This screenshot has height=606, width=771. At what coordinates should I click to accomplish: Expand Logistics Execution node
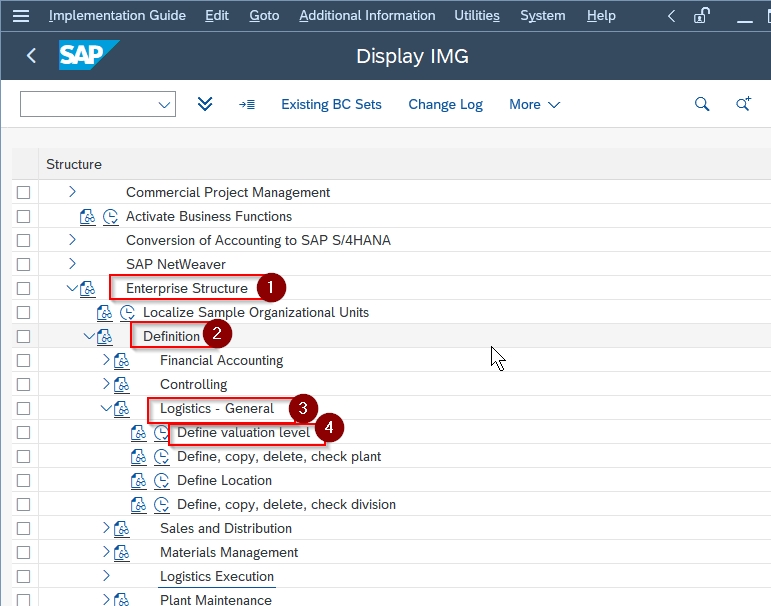(106, 576)
